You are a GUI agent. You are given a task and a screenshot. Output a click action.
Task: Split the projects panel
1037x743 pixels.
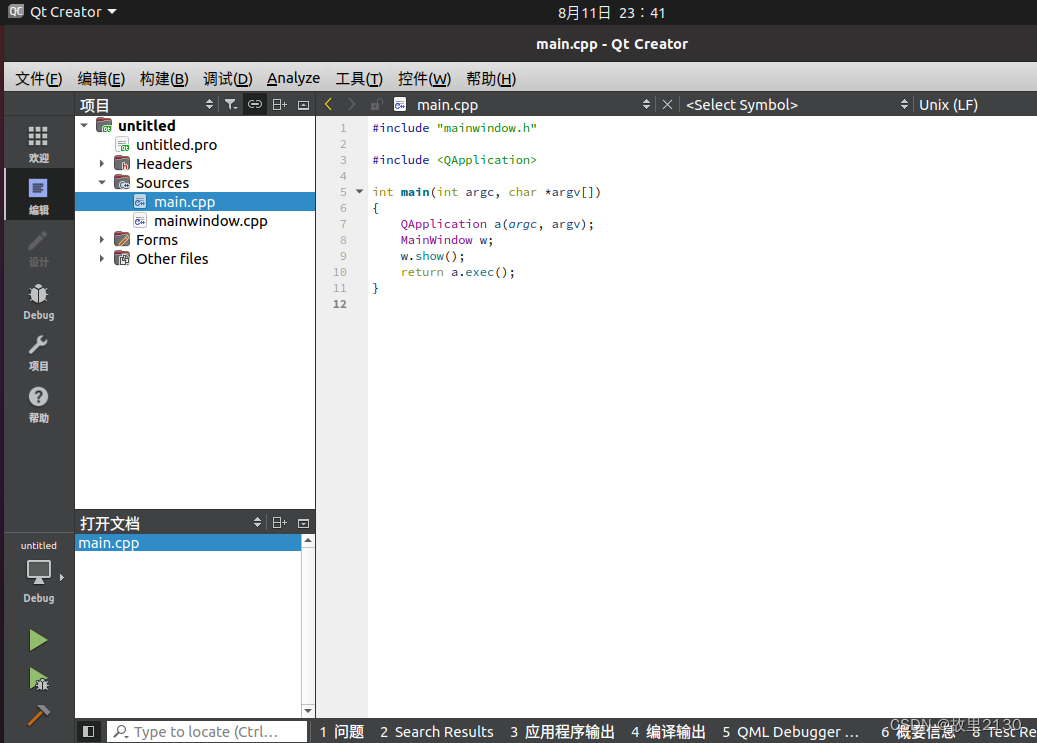(280, 105)
